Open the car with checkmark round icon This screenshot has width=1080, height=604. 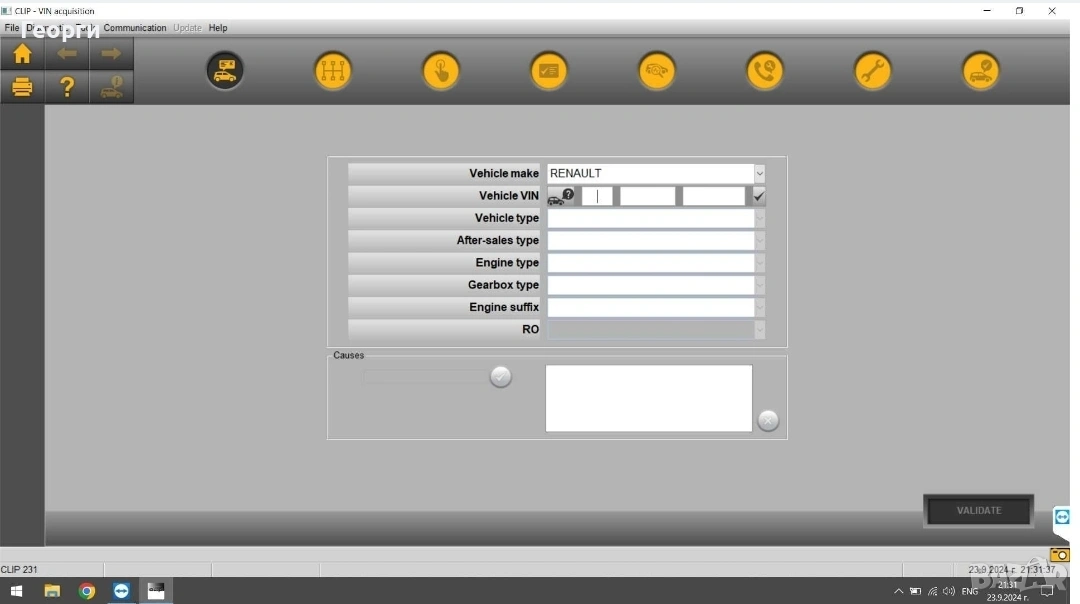981,70
